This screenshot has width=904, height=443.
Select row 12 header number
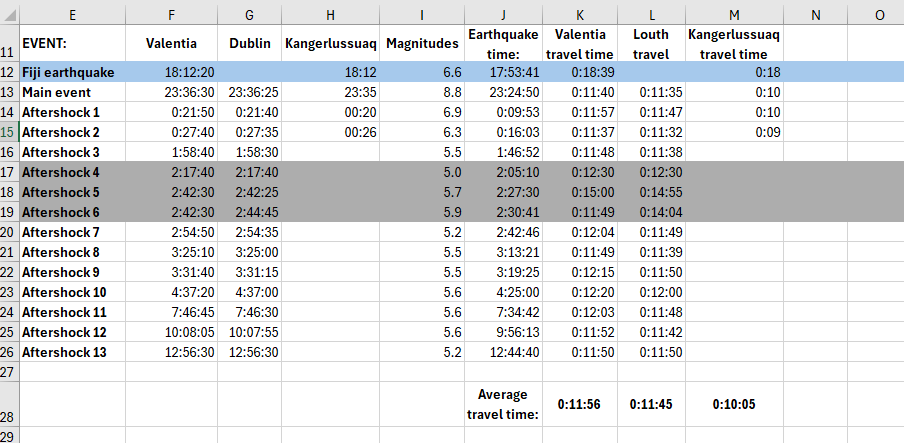tap(9, 73)
